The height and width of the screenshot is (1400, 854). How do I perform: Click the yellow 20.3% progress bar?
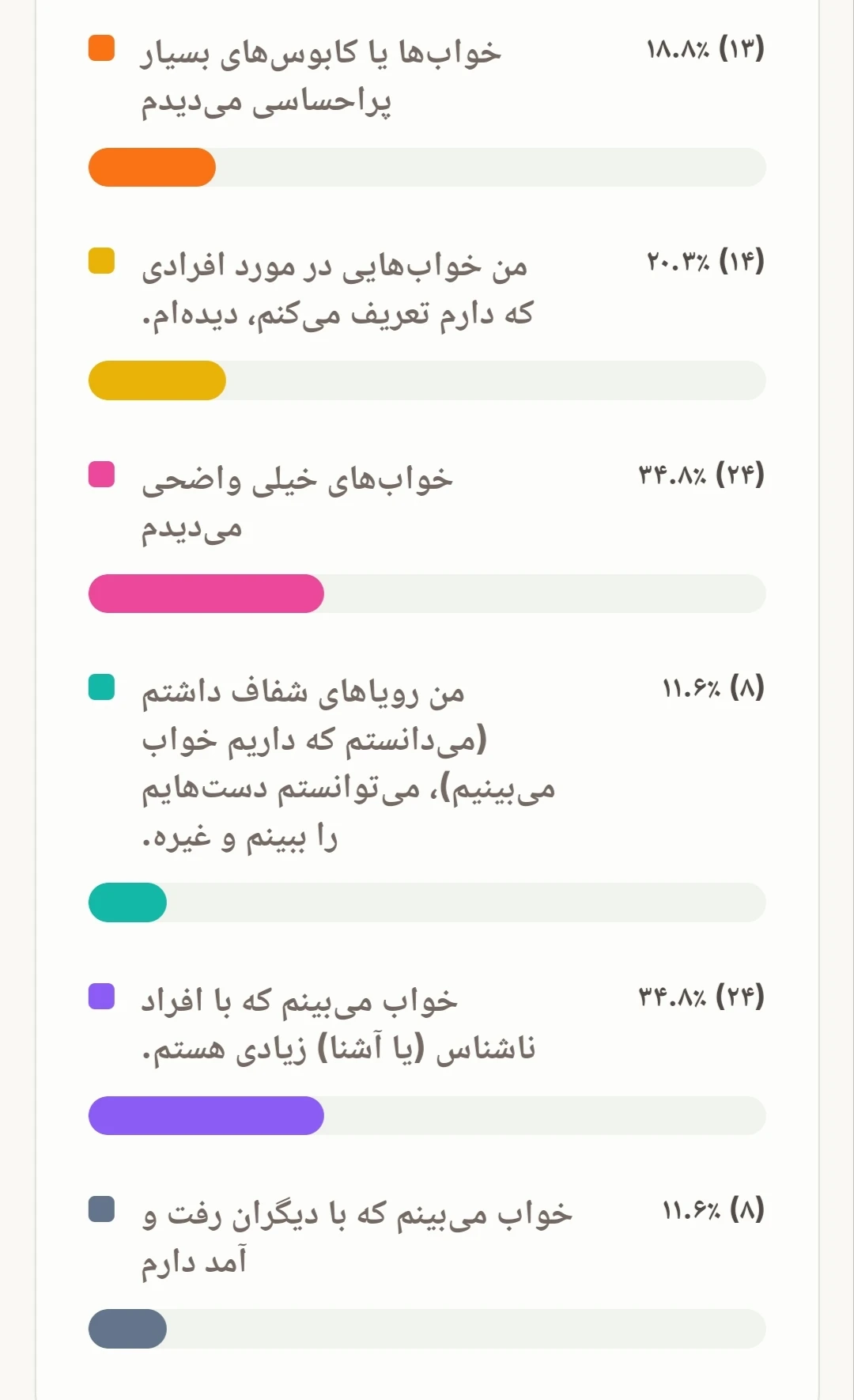click(427, 380)
